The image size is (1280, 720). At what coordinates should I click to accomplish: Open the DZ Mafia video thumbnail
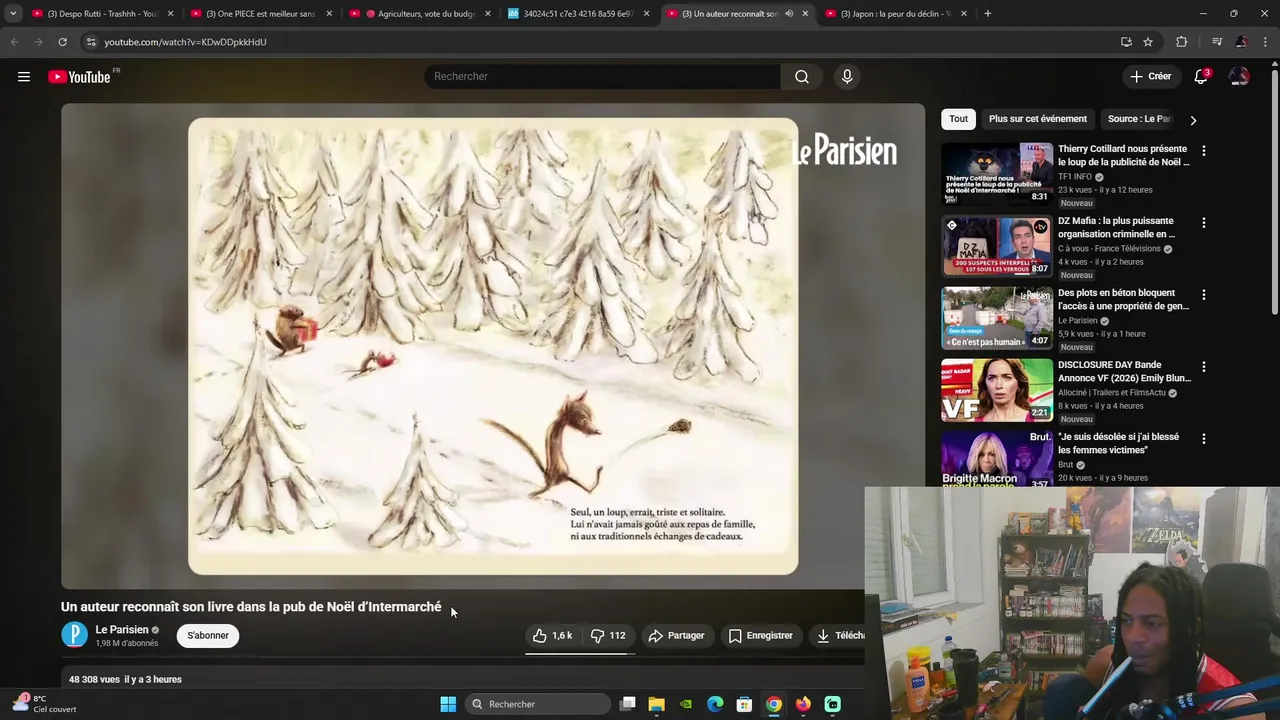click(996, 246)
